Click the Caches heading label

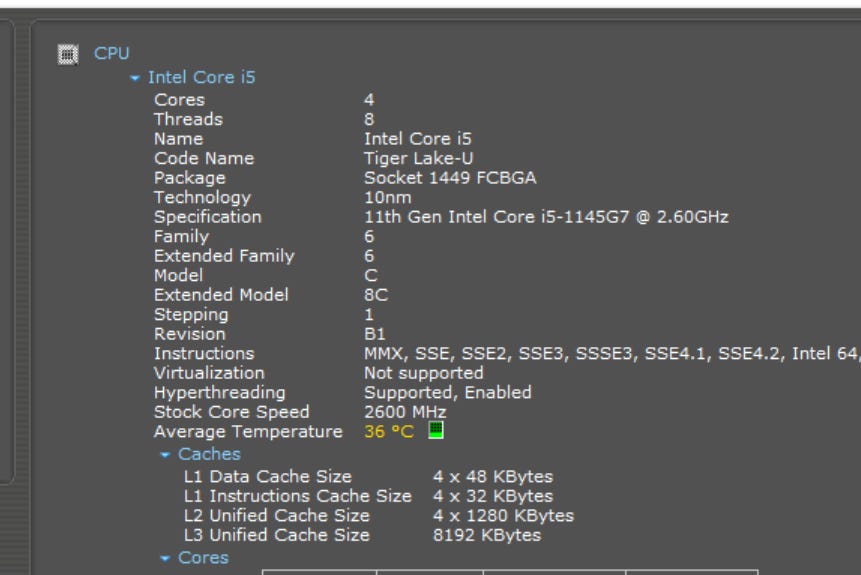click(209, 454)
